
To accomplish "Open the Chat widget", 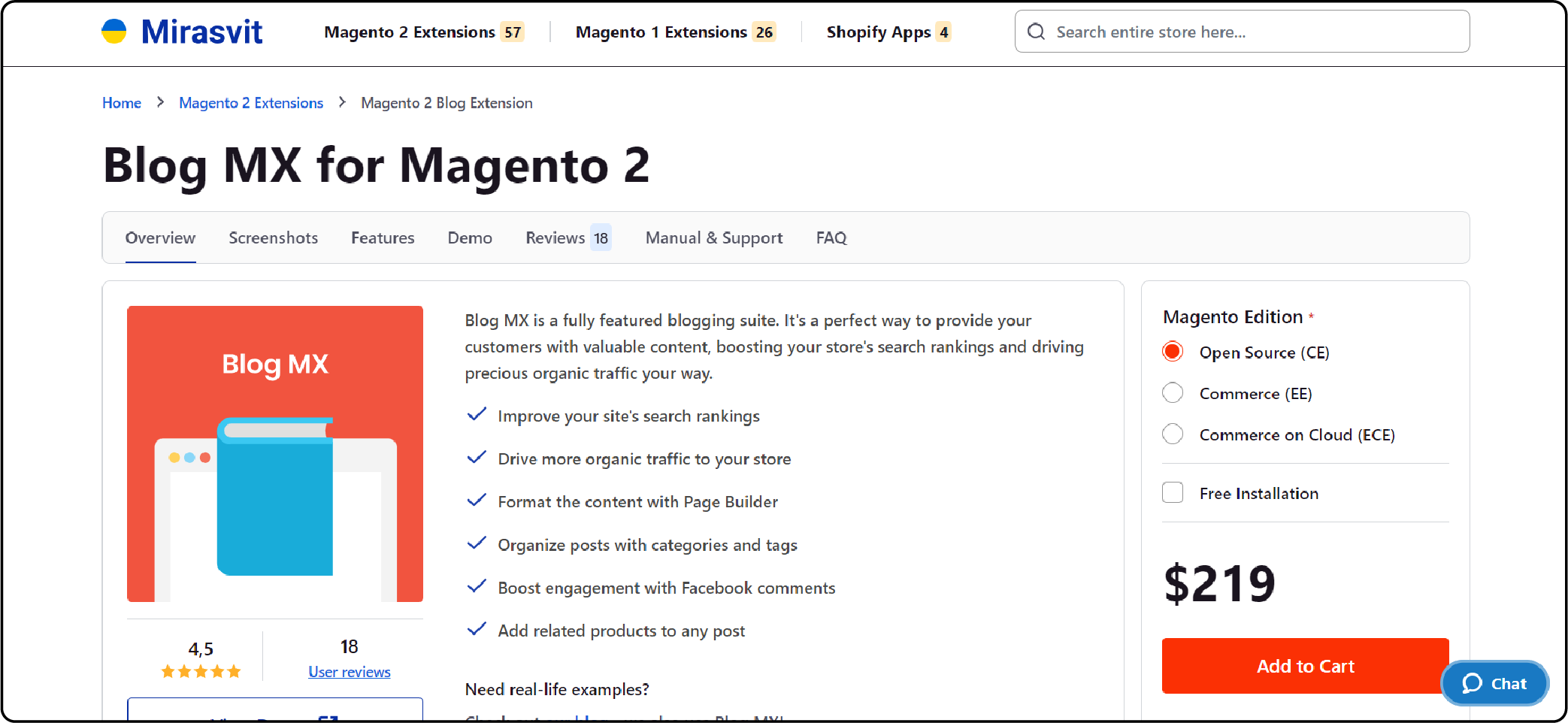I will 1494,683.
